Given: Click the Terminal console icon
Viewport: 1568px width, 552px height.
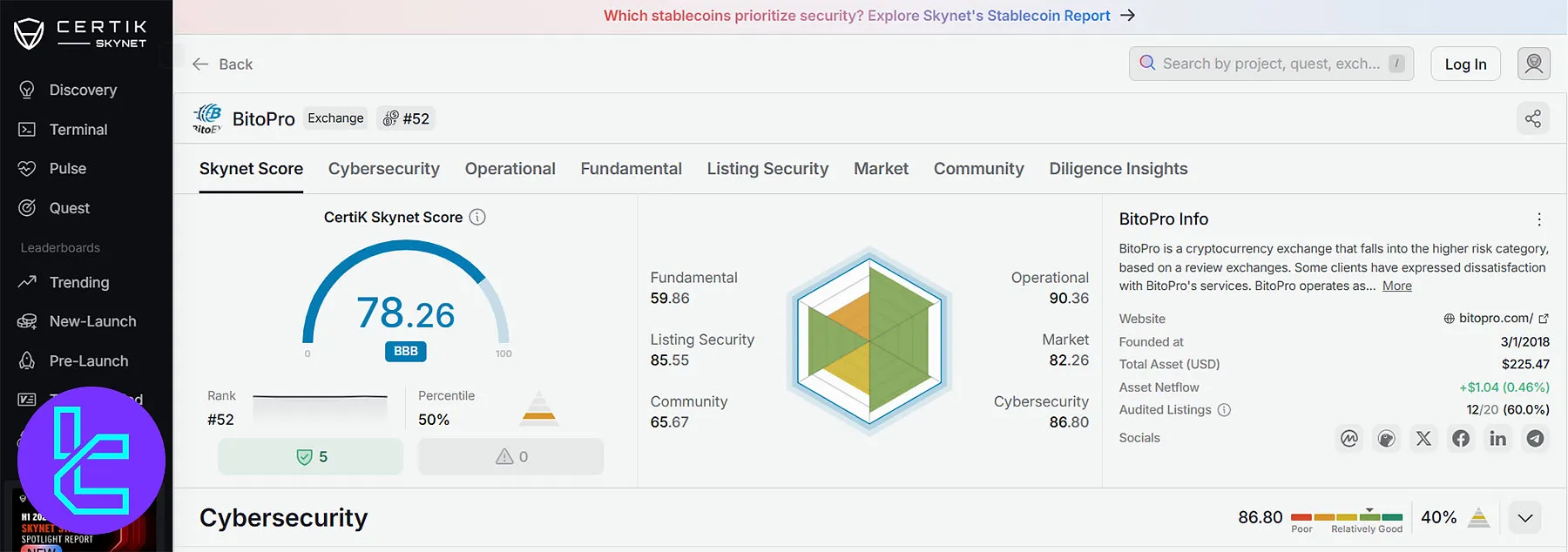Looking at the screenshot, I should (x=27, y=129).
